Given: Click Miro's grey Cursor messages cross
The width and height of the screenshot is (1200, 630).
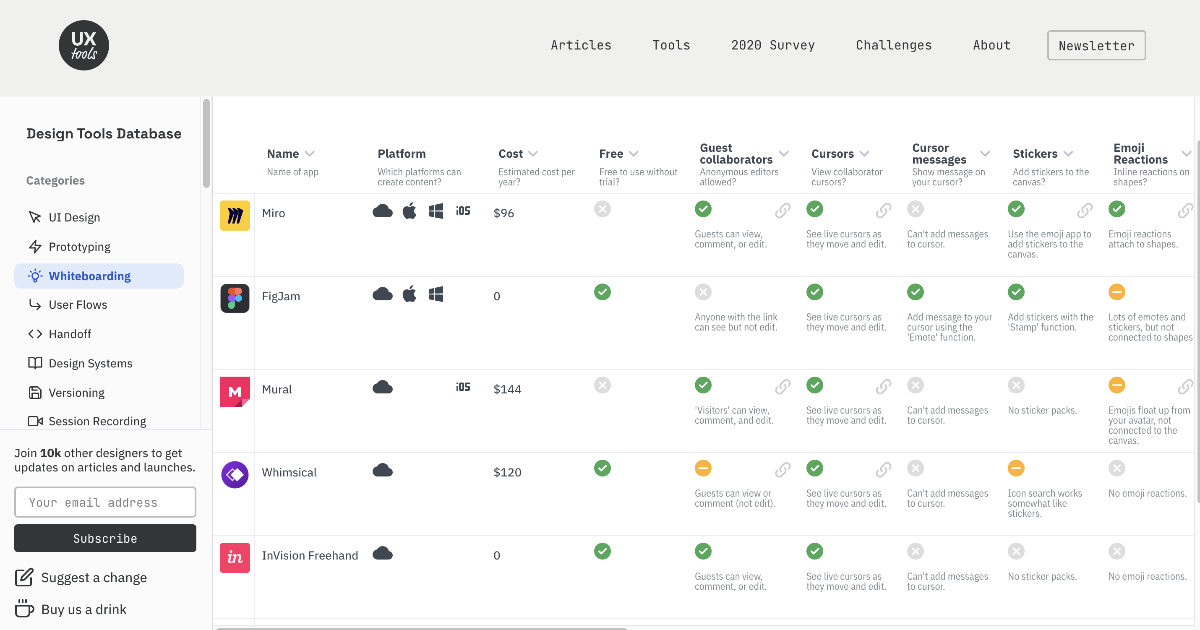Looking at the screenshot, I should click(915, 209).
